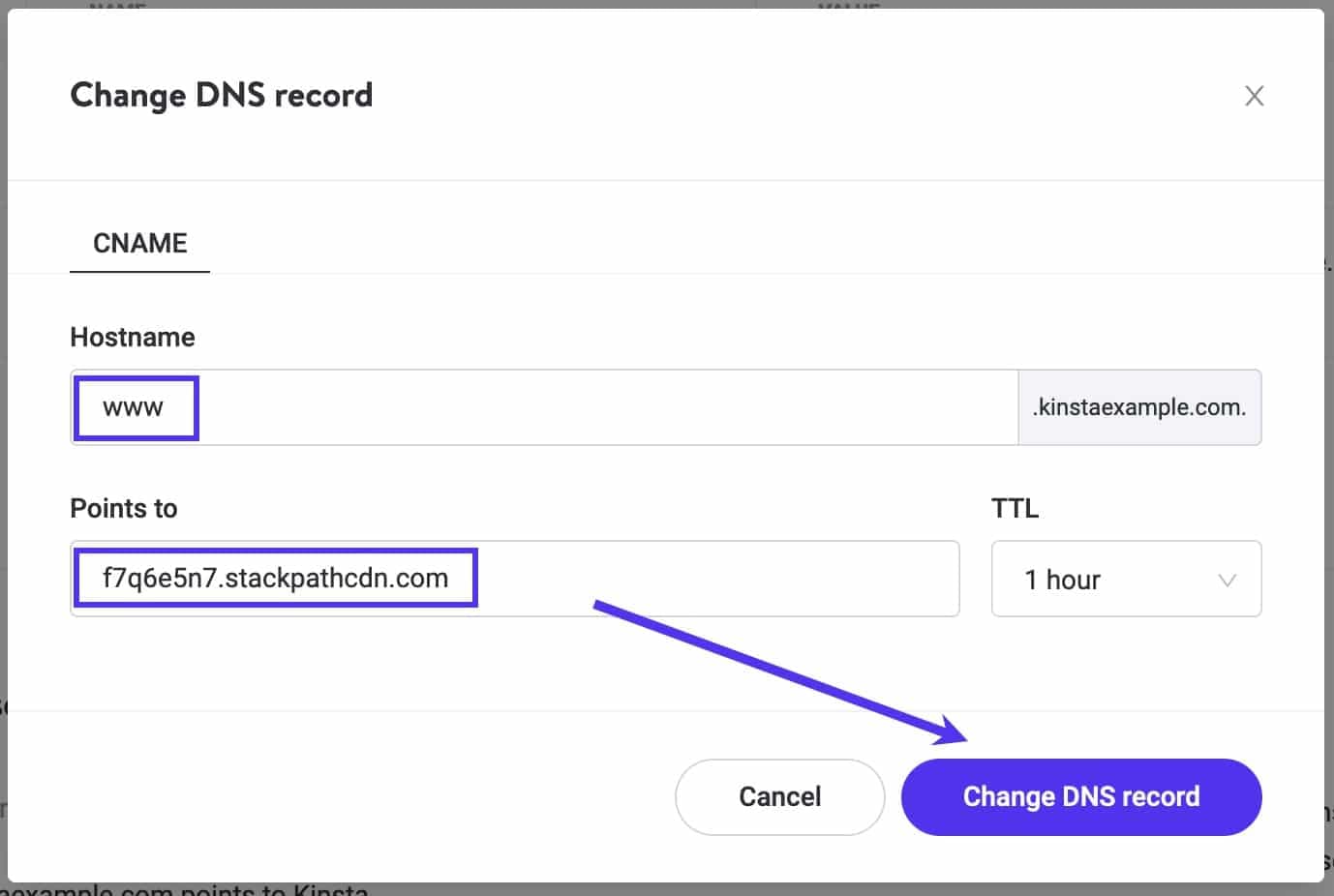Switch to the CNAME tab
The width and height of the screenshot is (1334, 896).
[139, 243]
